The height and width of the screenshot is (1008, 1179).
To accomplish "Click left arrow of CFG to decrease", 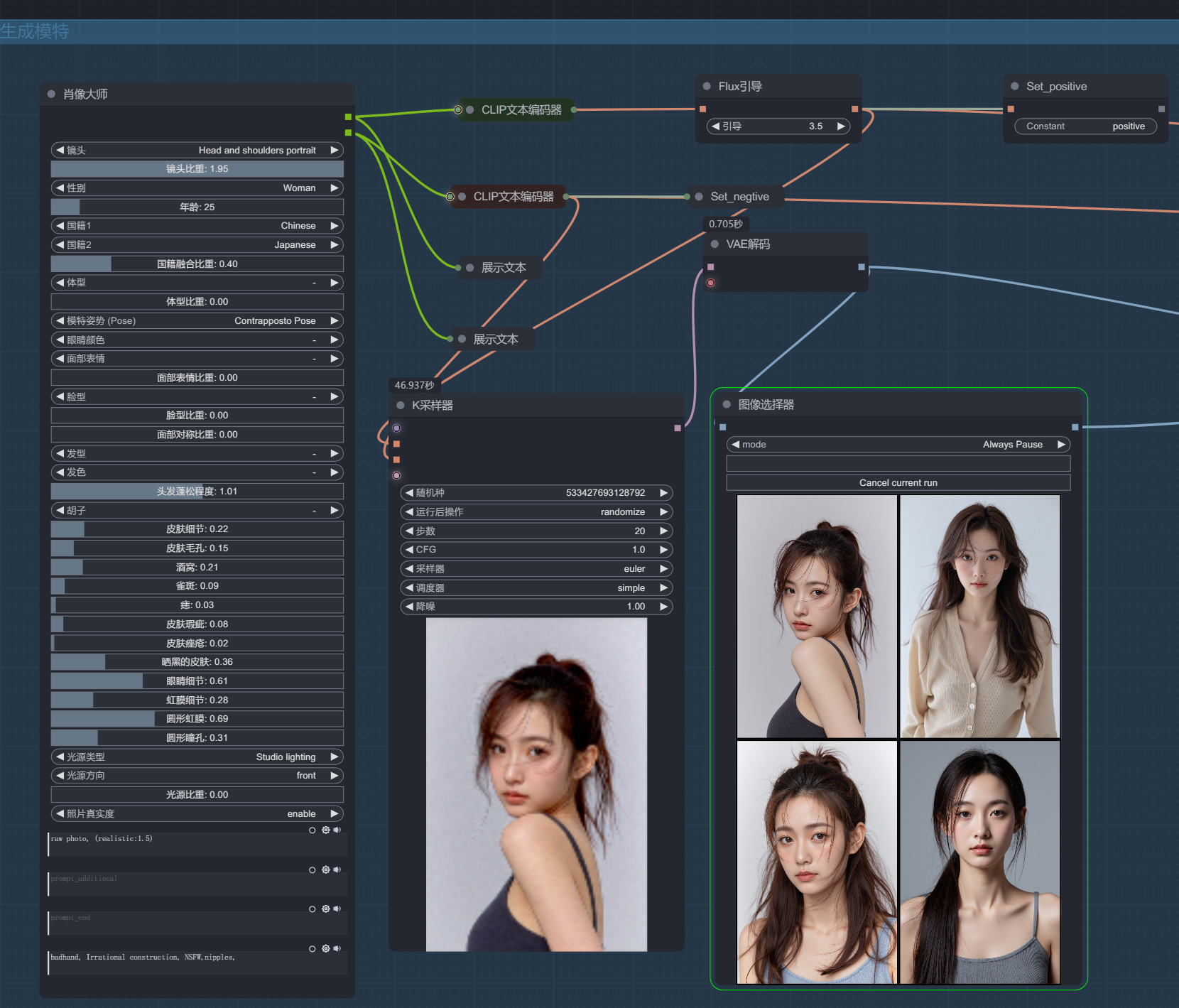I will tap(409, 550).
